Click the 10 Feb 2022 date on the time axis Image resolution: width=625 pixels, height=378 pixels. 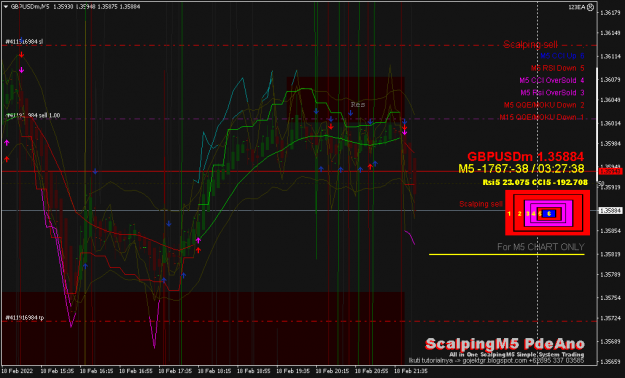coord(17,371)
